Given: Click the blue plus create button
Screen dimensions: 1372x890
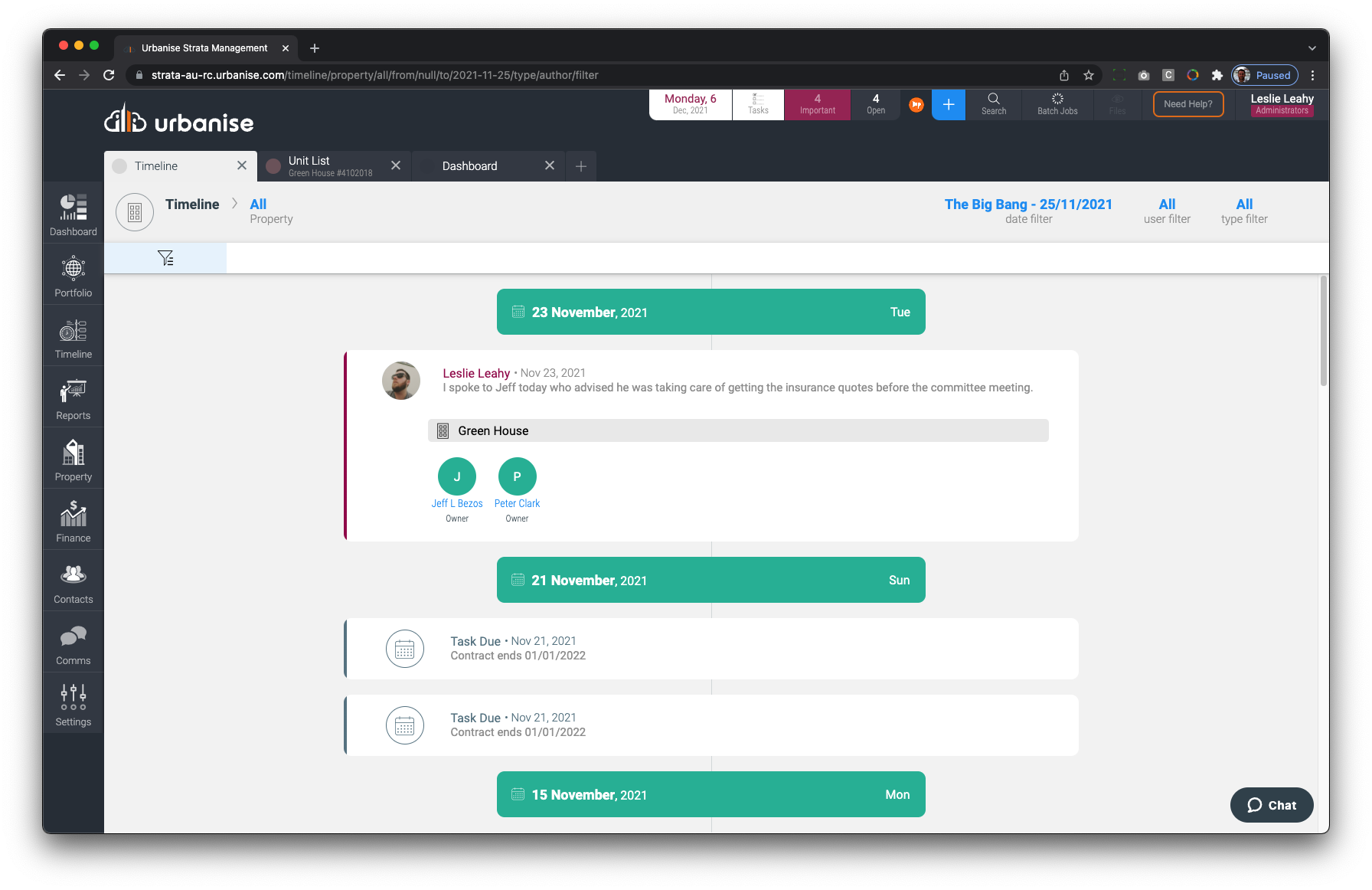Looking at the screenshot, I should pyautogui.click(x=948, y=104).
